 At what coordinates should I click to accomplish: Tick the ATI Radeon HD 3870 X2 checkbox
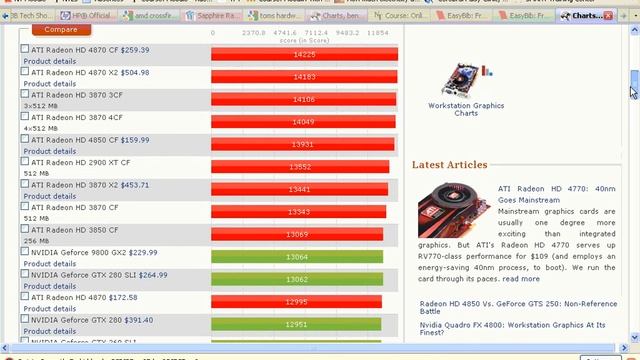pos(25,184)
